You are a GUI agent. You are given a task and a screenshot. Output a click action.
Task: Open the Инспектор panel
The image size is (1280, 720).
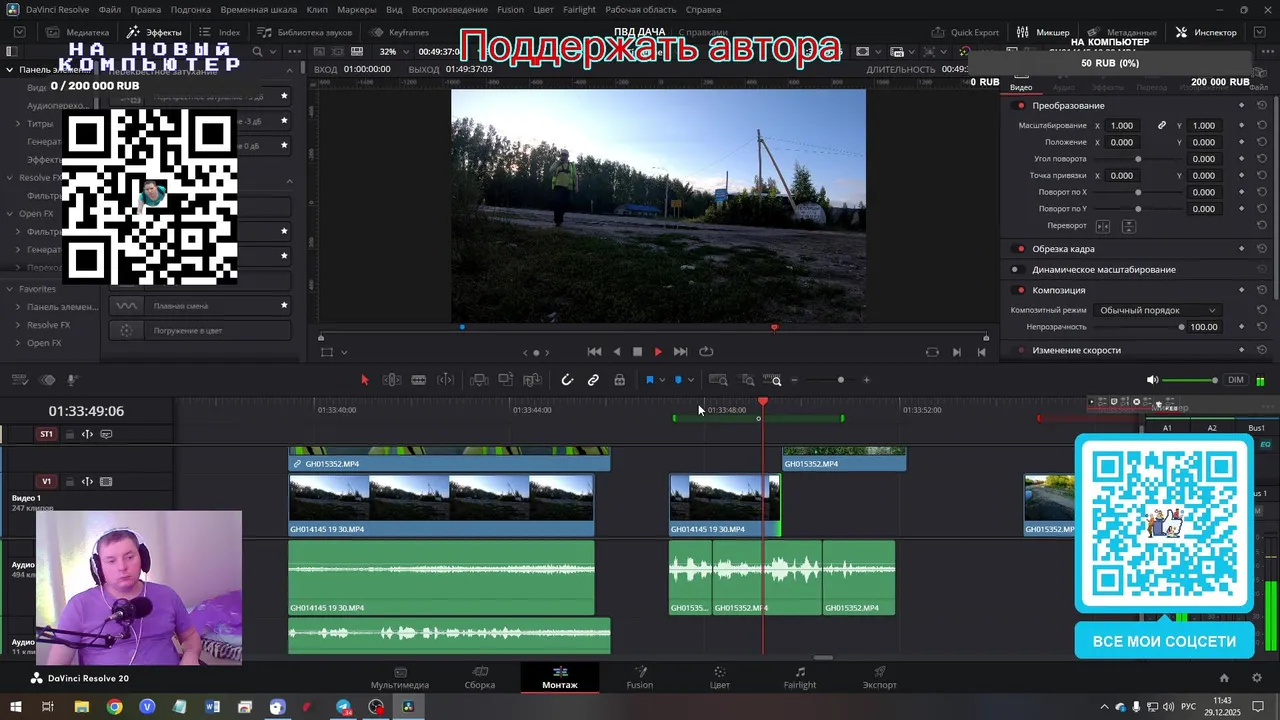(1206, 32)
